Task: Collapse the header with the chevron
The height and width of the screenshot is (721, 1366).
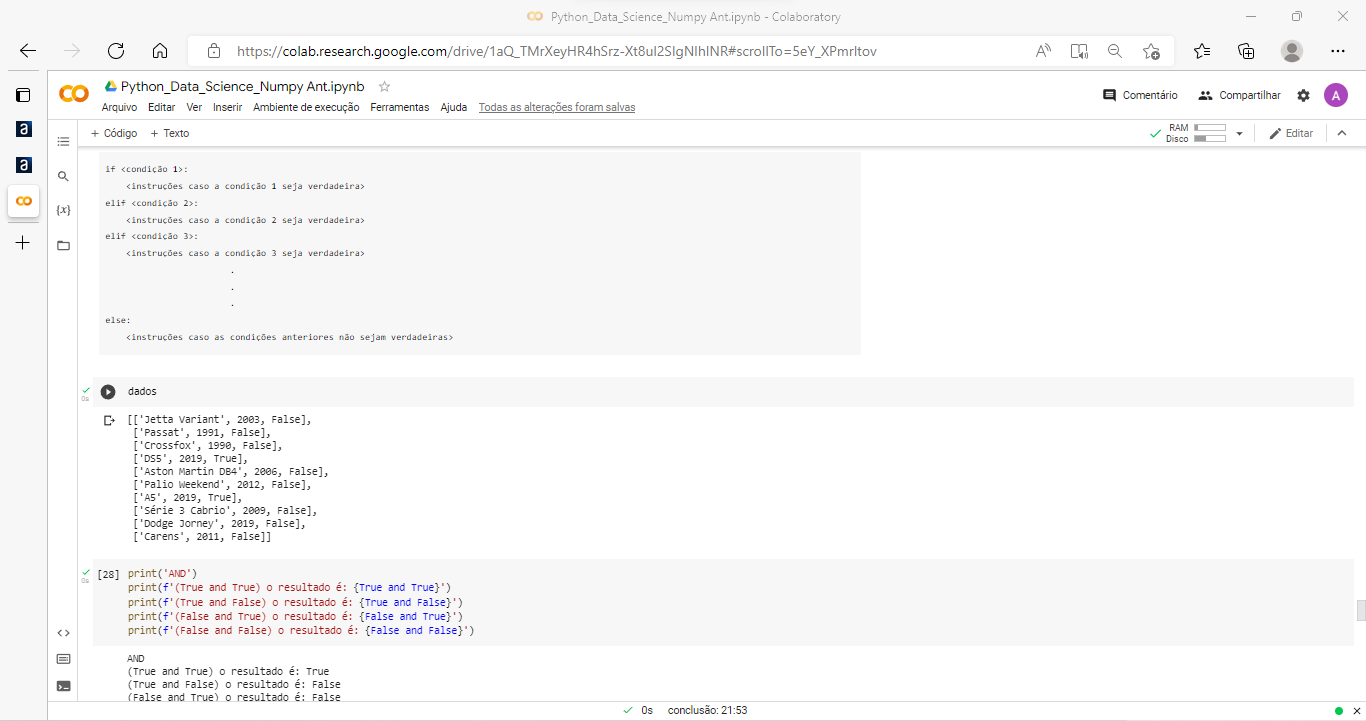Action: (x=1342, y=133)
